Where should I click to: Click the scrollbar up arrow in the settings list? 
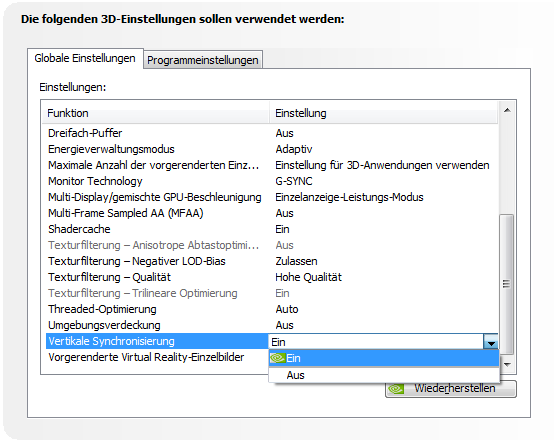(507, 110)
